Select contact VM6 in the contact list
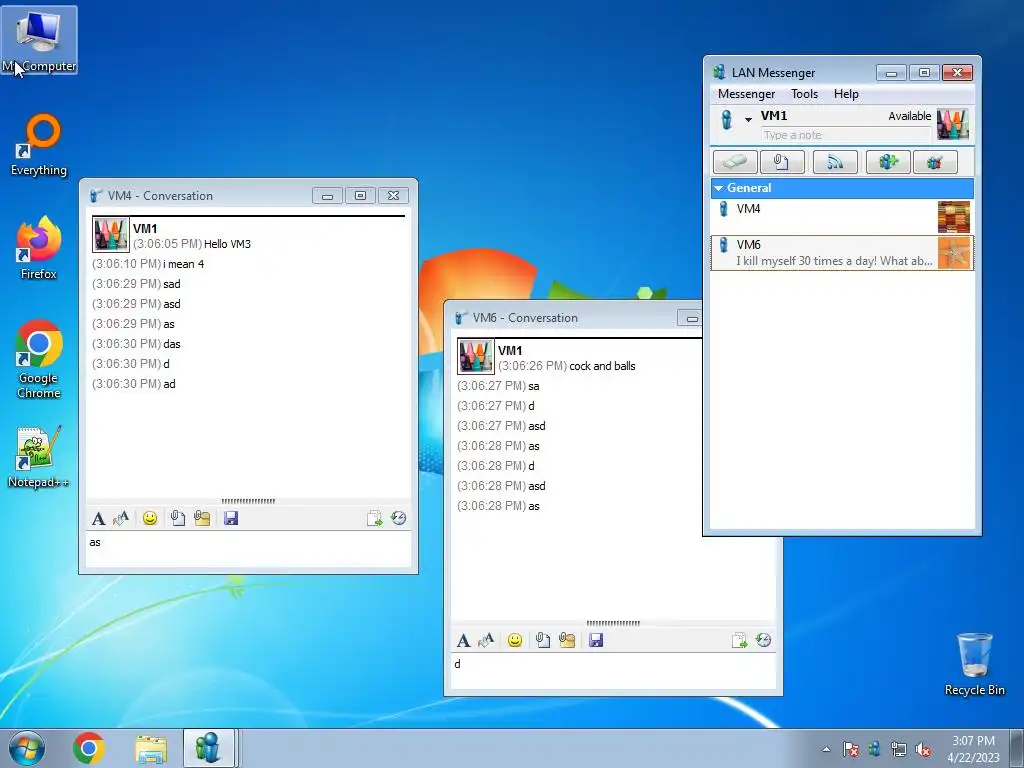Image resolution: width=1024 pixels, height=768 pixels. point(842,253)
